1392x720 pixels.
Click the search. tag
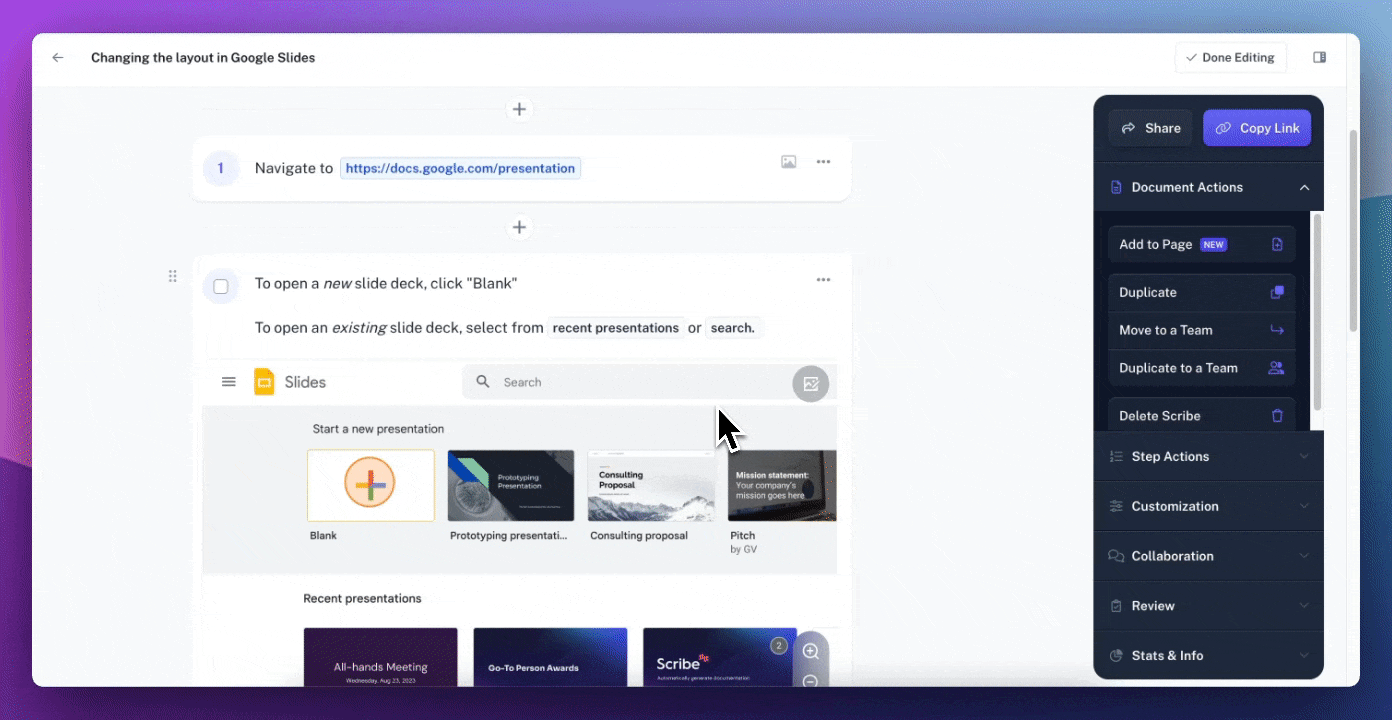click(x=733, y=328)
